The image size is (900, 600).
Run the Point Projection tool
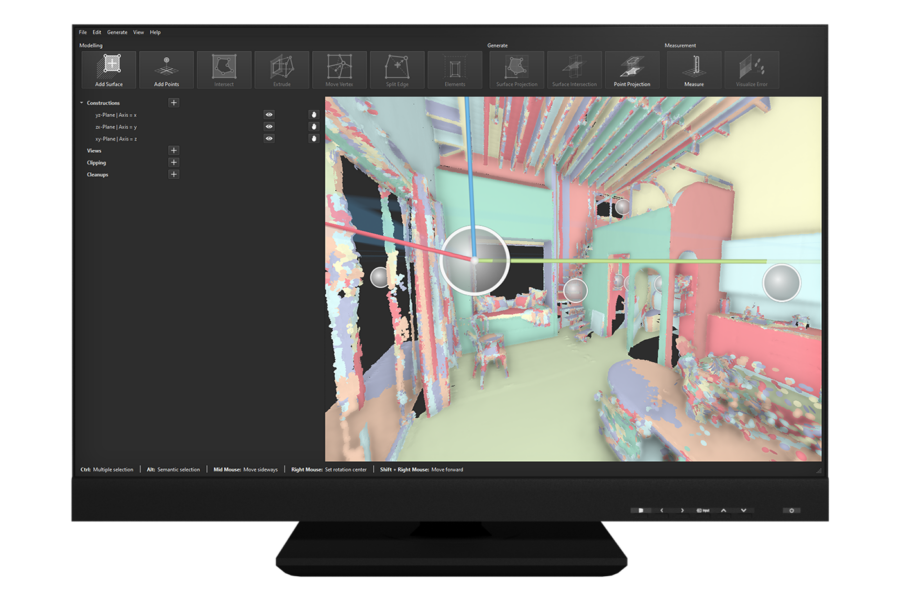pyautogui.click(x=632, y=70)
